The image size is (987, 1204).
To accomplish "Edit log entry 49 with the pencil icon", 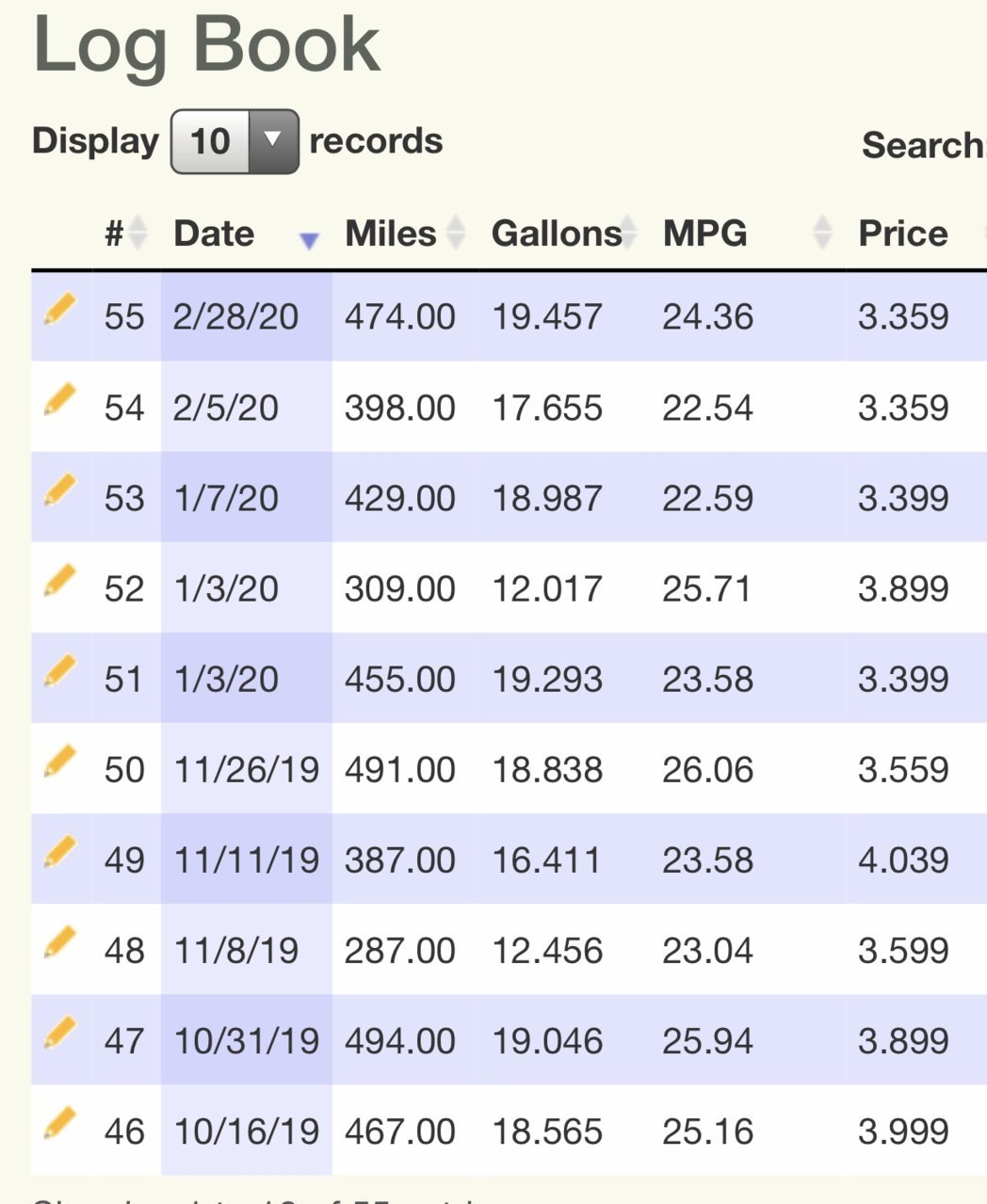I will 59,852.
